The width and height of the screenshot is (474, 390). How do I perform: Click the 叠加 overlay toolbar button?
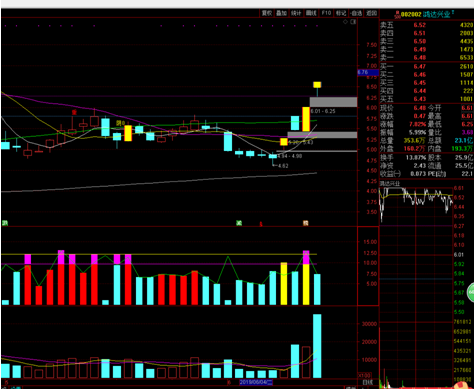pyautogui.click(x=281, y=13)
